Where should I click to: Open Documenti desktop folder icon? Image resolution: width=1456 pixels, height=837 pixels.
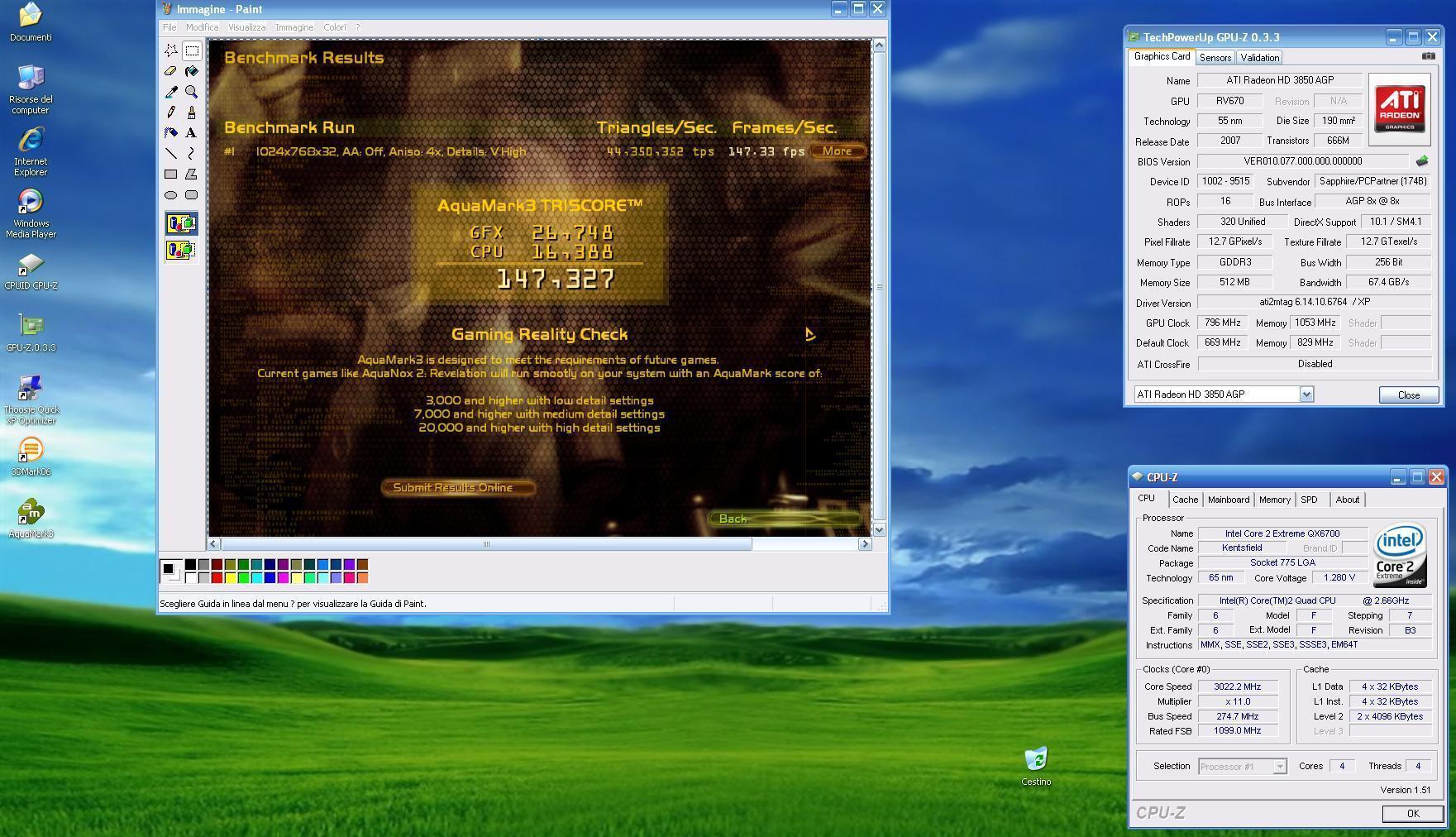click(31, 22)
